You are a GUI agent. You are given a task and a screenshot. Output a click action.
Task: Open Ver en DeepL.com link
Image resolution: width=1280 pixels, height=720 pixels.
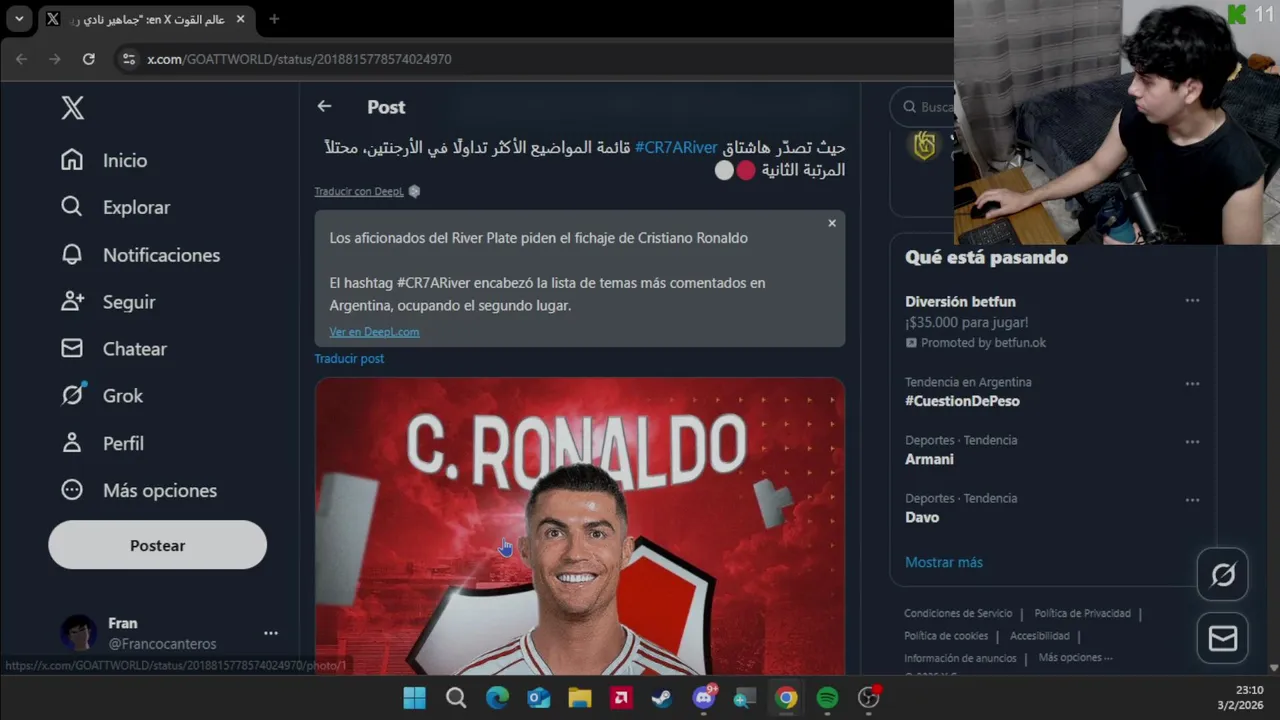click(x=374, y=332)
